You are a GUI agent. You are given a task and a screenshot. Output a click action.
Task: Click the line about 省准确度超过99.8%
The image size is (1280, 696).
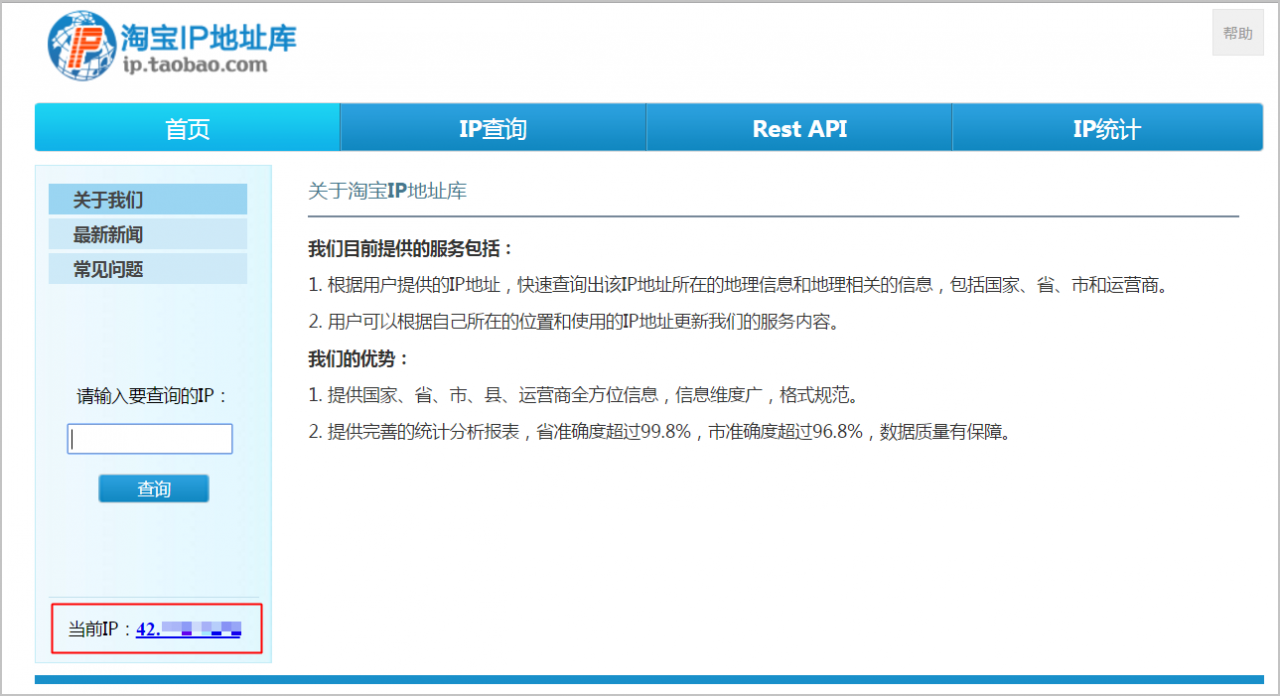click(659, 432)
